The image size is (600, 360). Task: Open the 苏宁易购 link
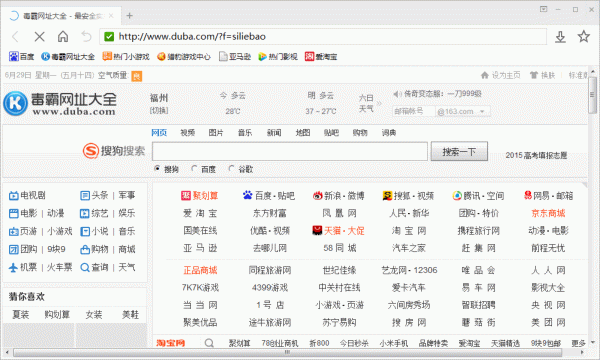pyautogui.click(x=339, y=323)
